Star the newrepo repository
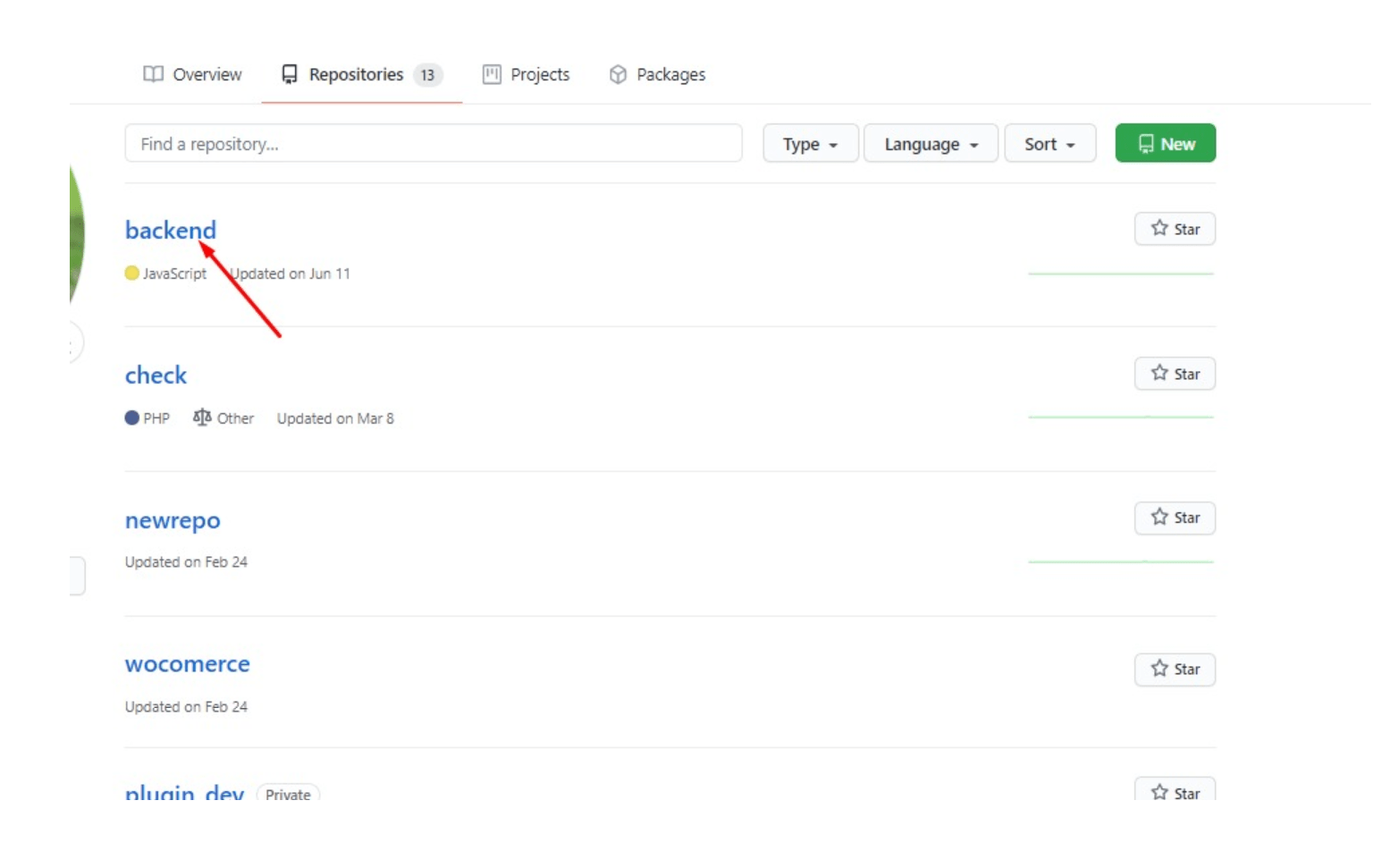This screenshot has width=1373, height=868. tap(1174, 518)
